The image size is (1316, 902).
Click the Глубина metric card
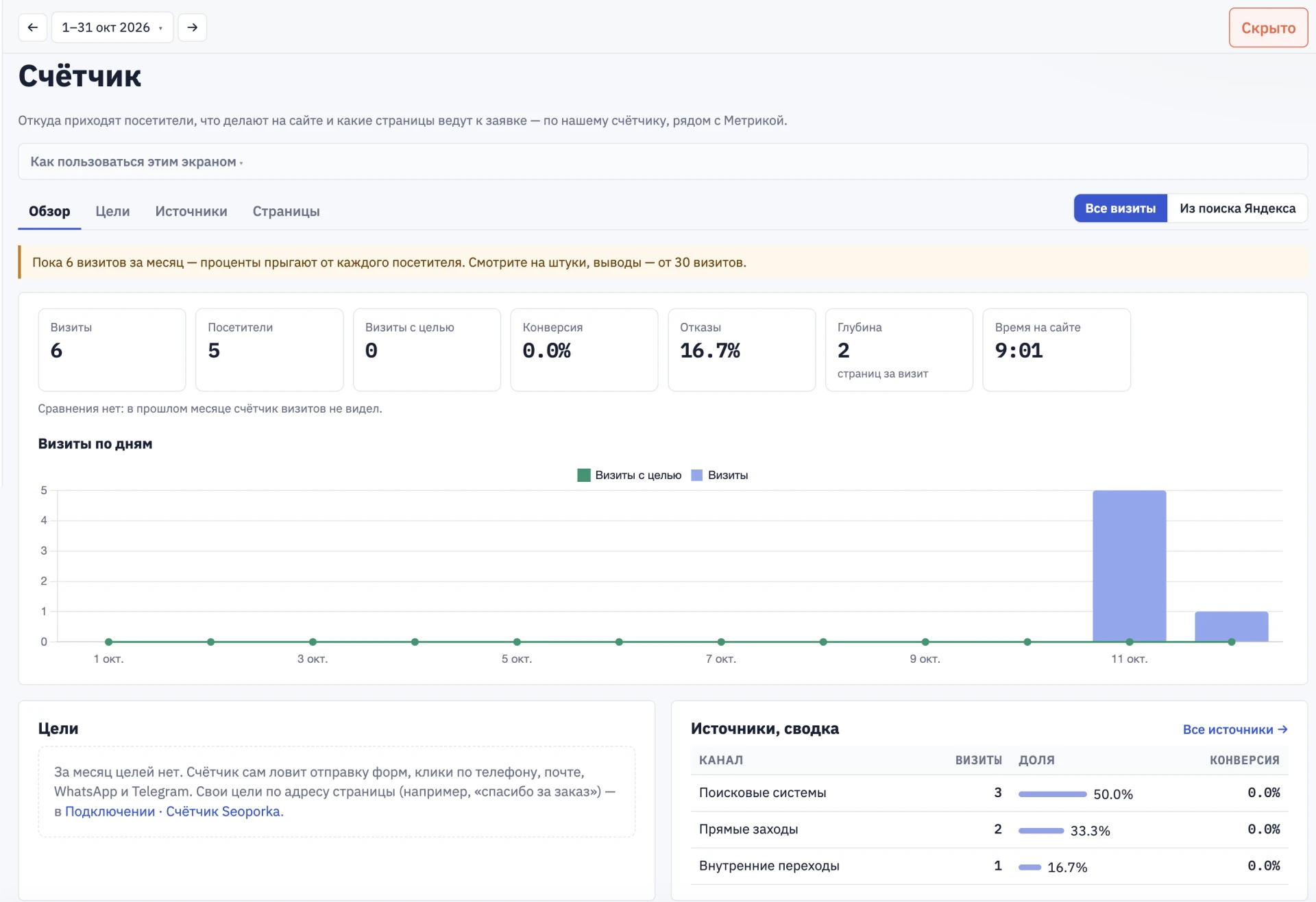[x=899, y=350]
